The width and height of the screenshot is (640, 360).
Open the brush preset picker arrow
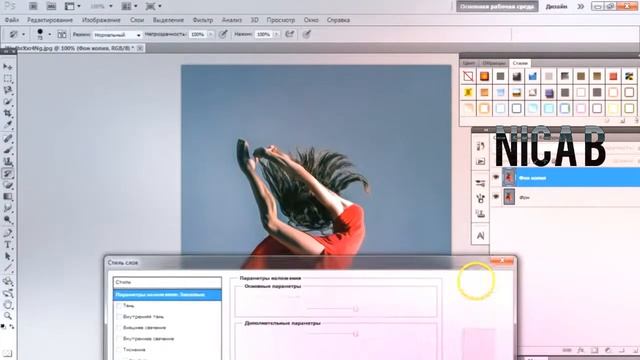[49, 35]
